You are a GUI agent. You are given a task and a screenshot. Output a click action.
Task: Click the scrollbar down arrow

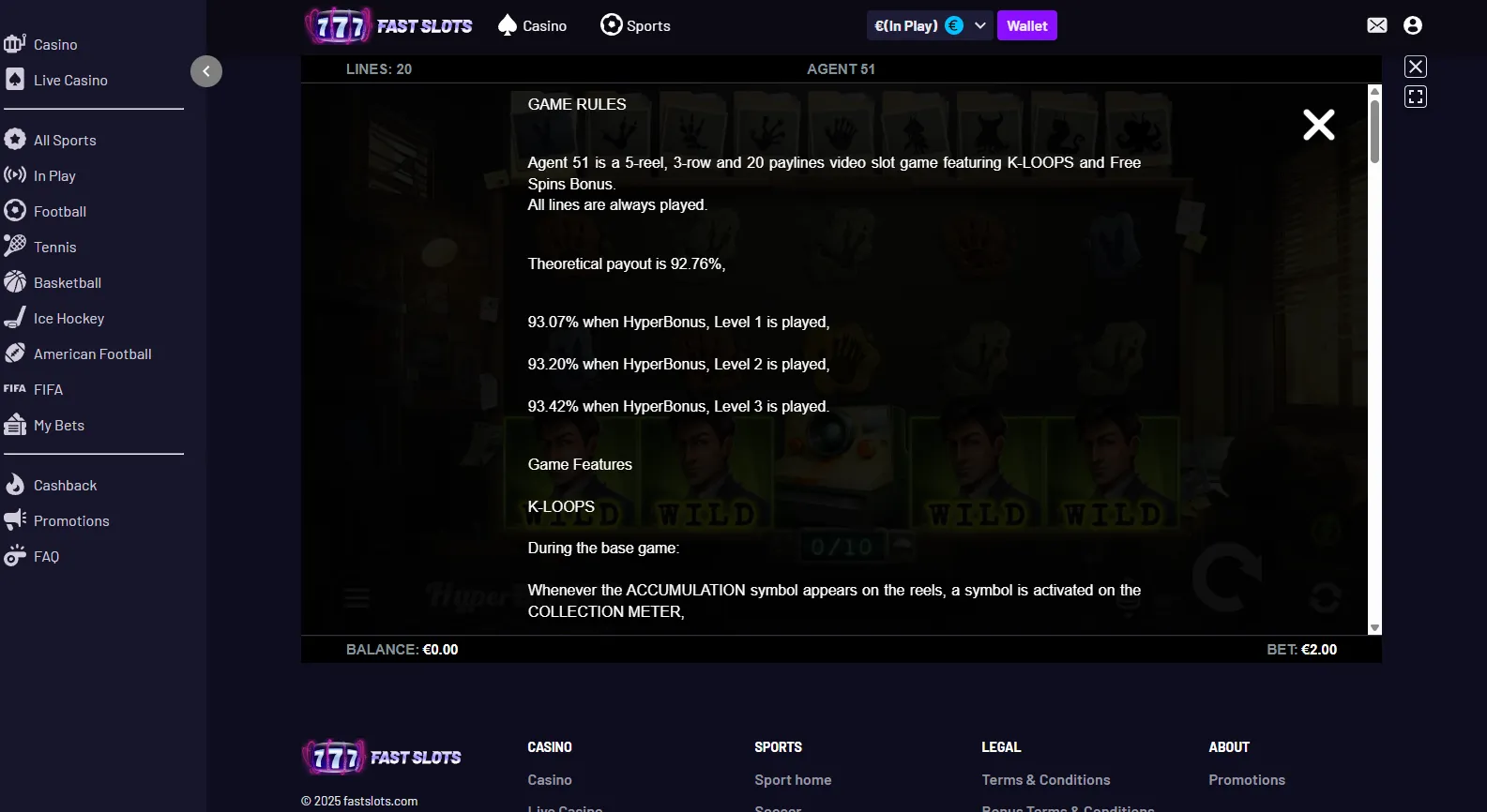pos(1374,628)
